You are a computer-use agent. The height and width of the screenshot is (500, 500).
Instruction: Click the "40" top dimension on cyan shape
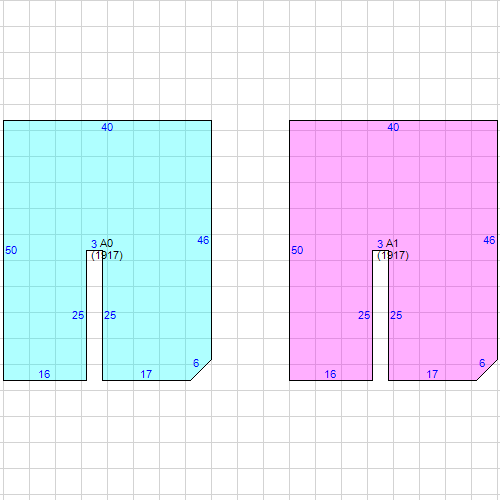point(107,127)
